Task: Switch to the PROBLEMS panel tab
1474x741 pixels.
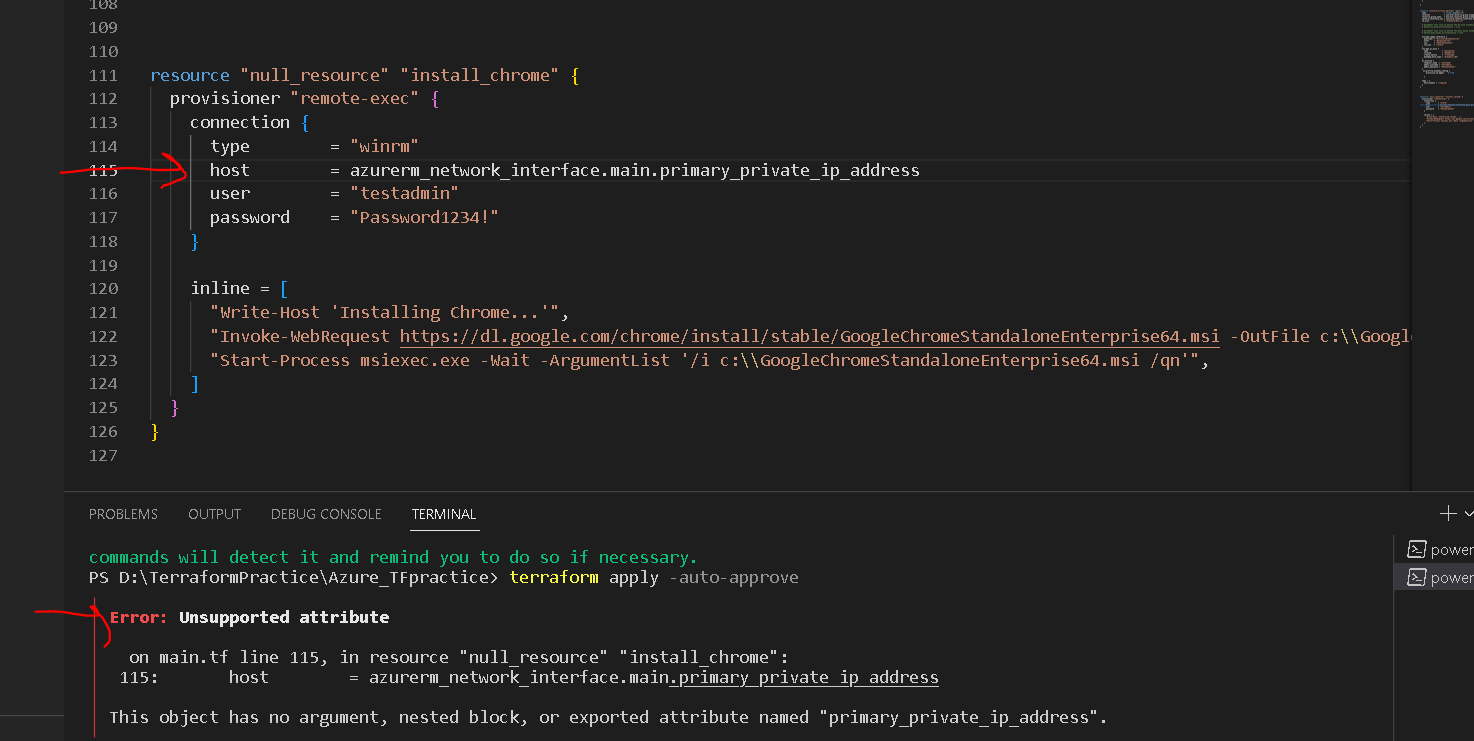Action: (123, 514)
